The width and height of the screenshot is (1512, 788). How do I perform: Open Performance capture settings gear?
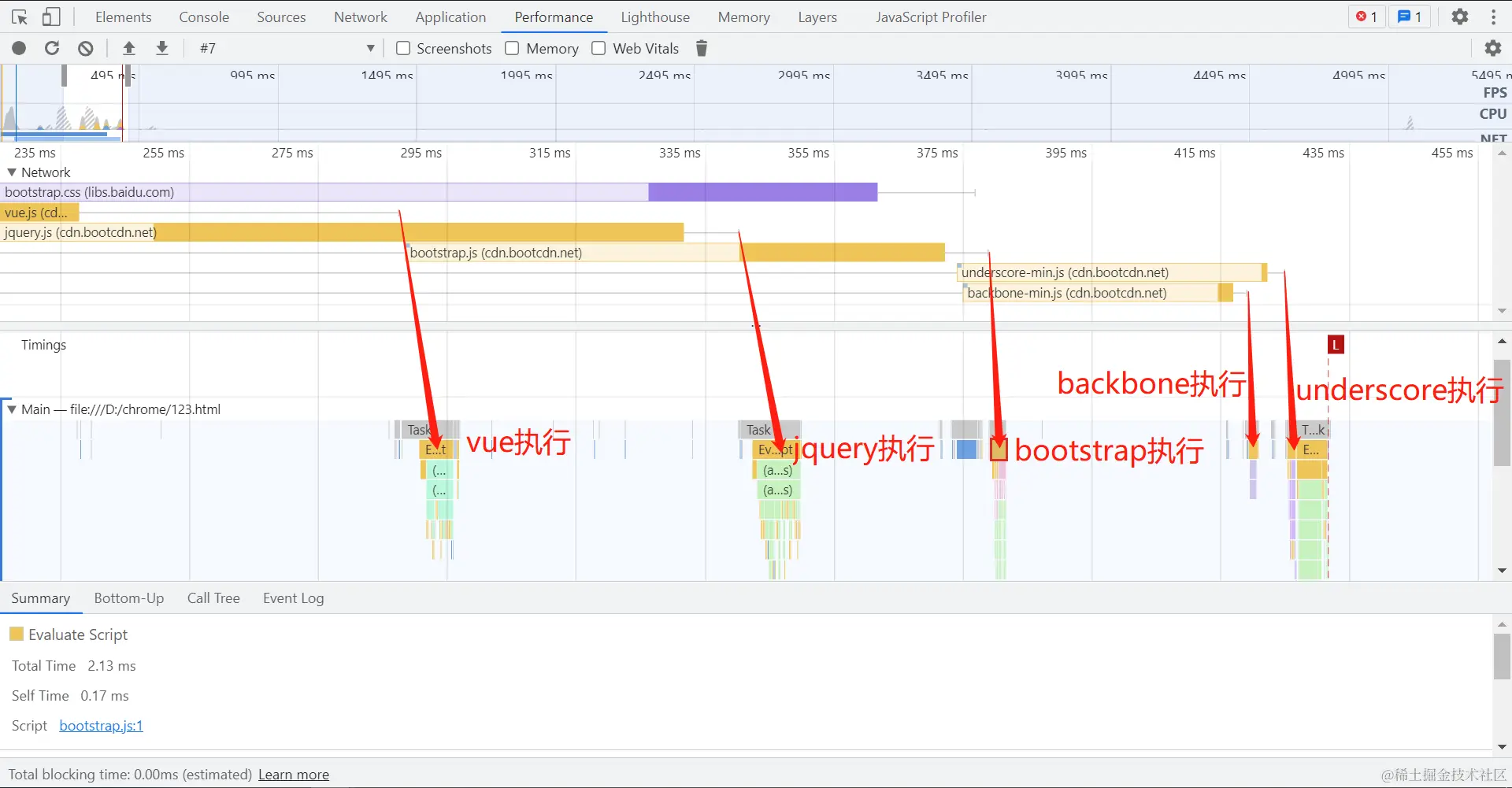click(x=1493, y=48)
